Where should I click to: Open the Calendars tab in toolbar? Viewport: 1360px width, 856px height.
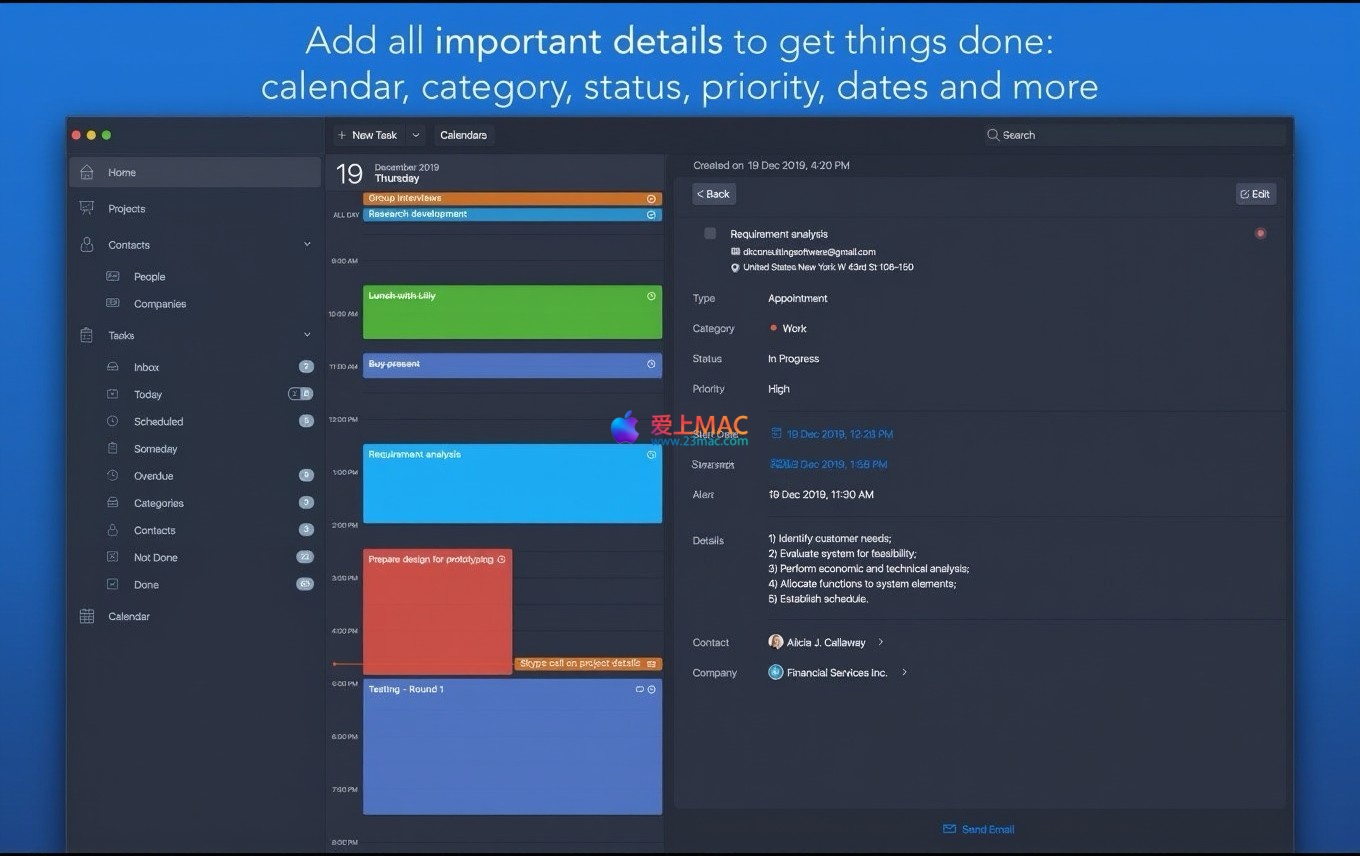463,135
